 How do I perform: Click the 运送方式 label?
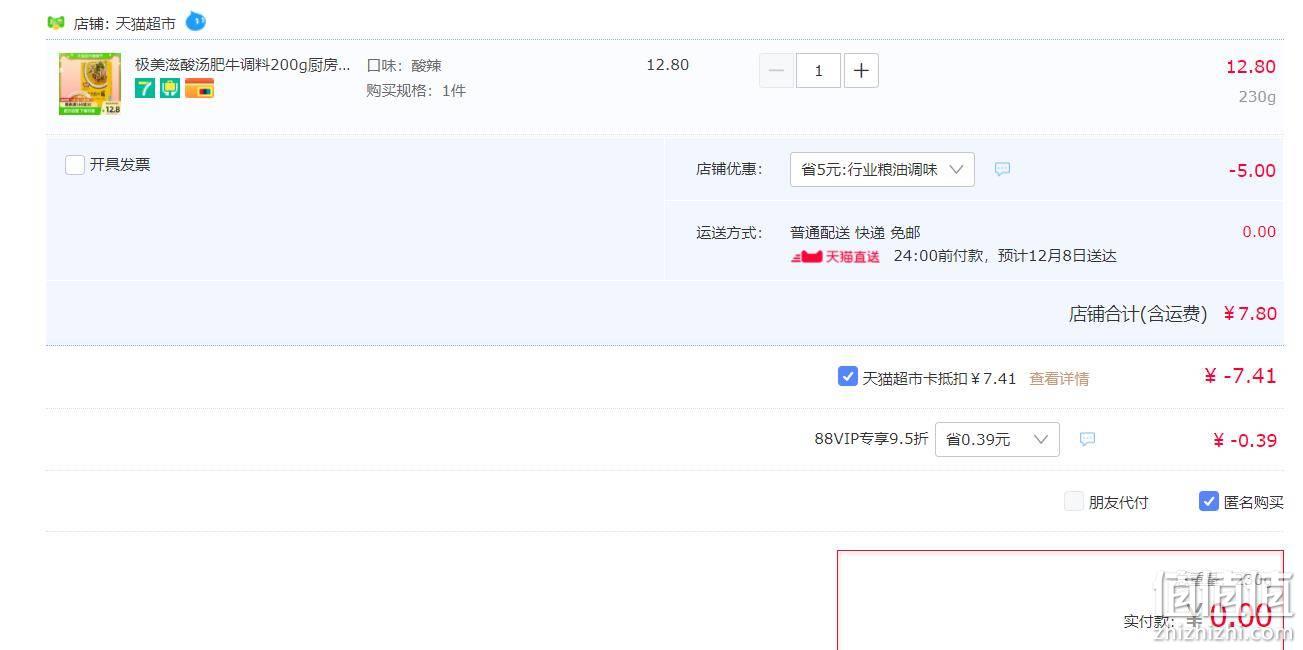(729, 232)
